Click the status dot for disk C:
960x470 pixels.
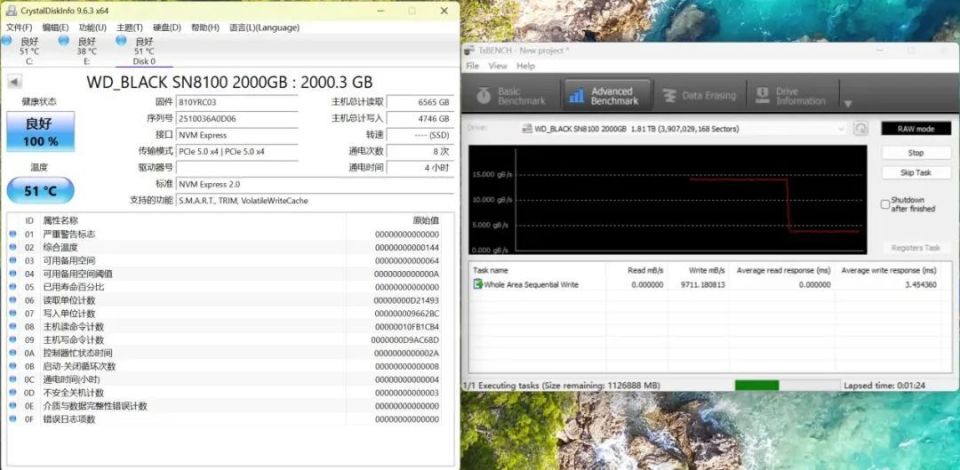pyautogui.click(x=6, y=40)
